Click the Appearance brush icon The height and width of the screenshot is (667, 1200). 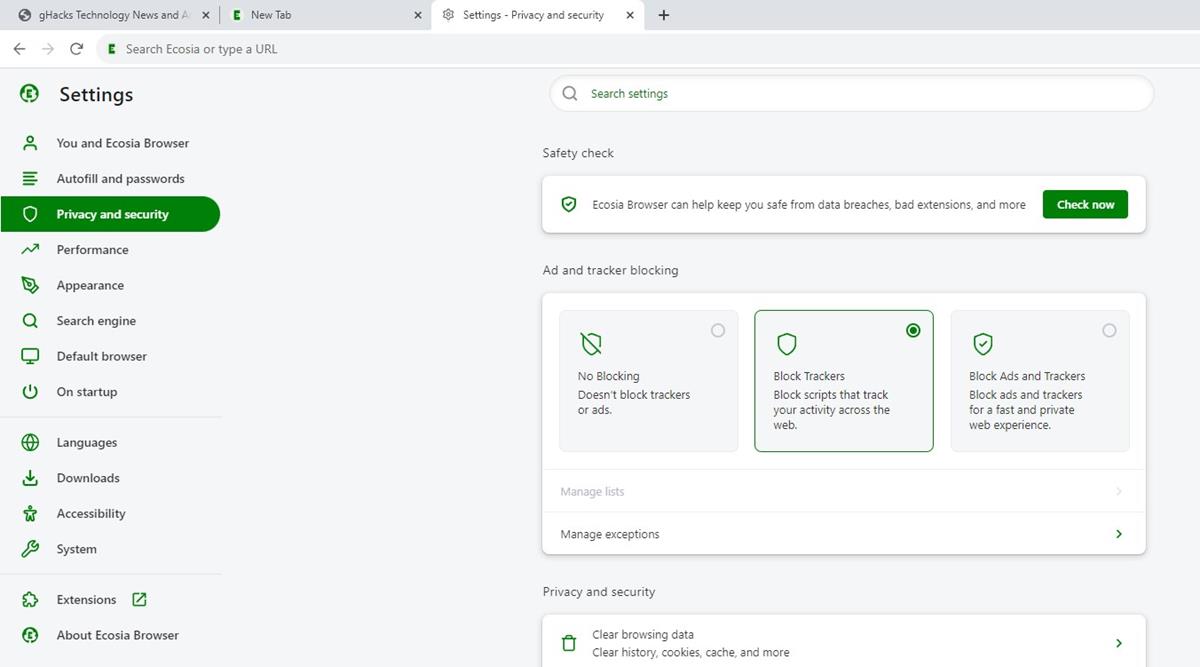point(30,285)
